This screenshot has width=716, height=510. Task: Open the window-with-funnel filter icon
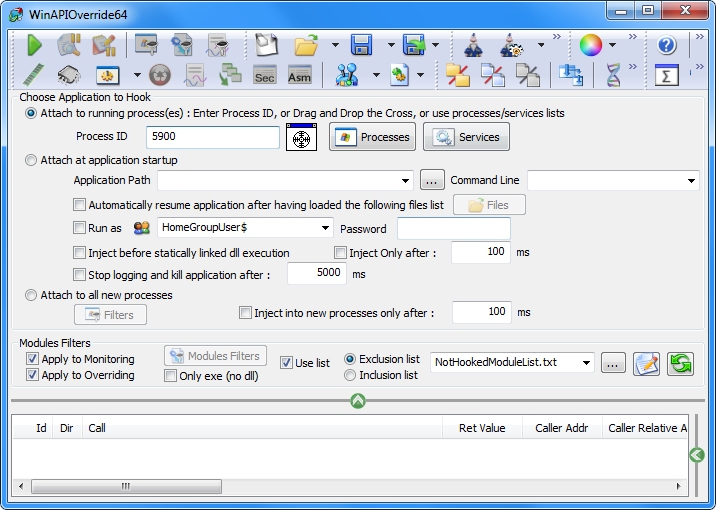(x=146, y=45)
